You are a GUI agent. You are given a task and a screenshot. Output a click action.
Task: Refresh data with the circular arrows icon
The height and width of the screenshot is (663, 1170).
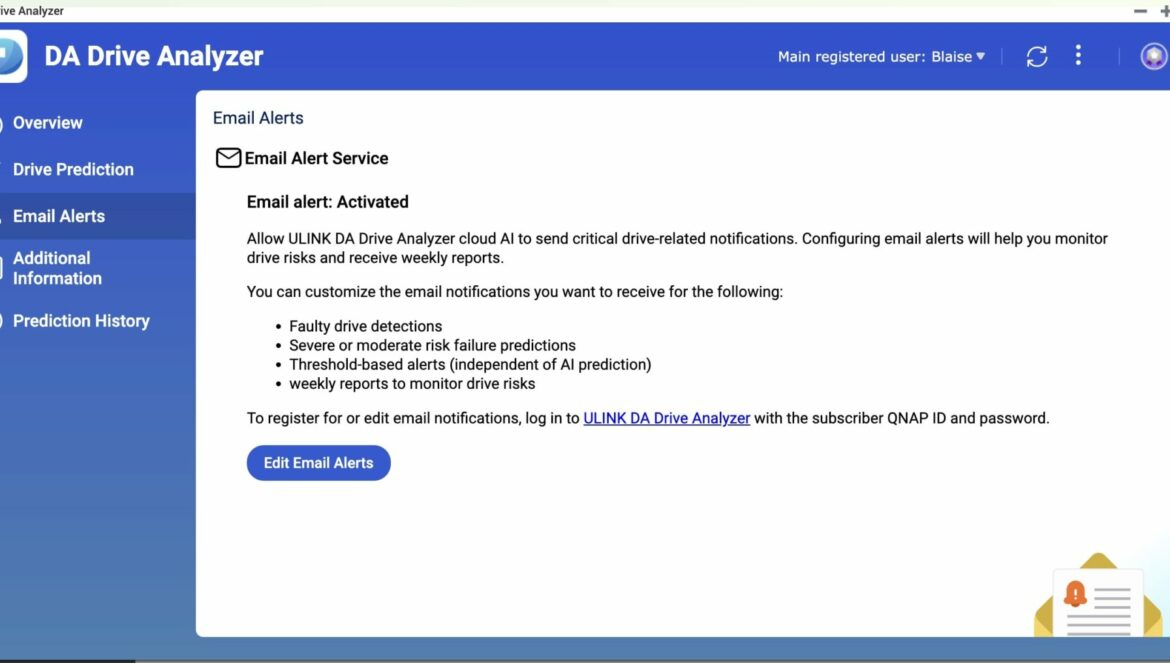pyautogui.click(x=1036, y=57)
